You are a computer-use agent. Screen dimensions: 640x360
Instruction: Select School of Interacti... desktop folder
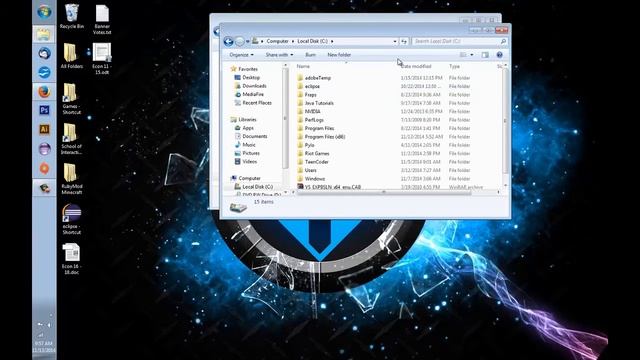click(72, 139)
